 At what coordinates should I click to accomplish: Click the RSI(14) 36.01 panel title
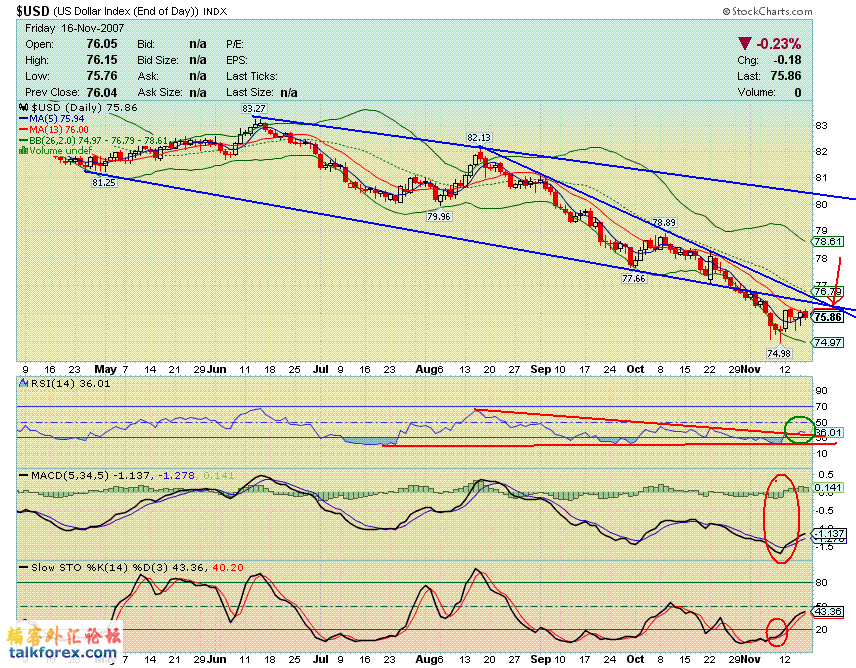70,384
